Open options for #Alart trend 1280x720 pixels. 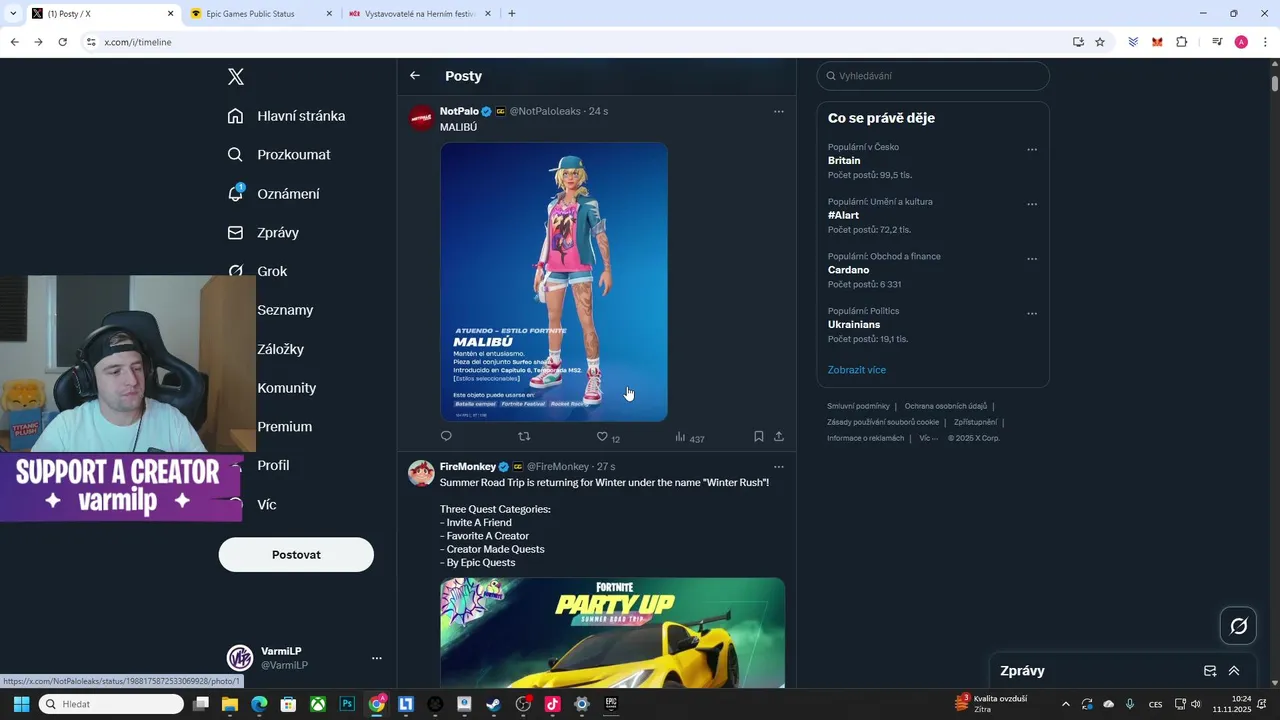click(x=1032, y=204)
